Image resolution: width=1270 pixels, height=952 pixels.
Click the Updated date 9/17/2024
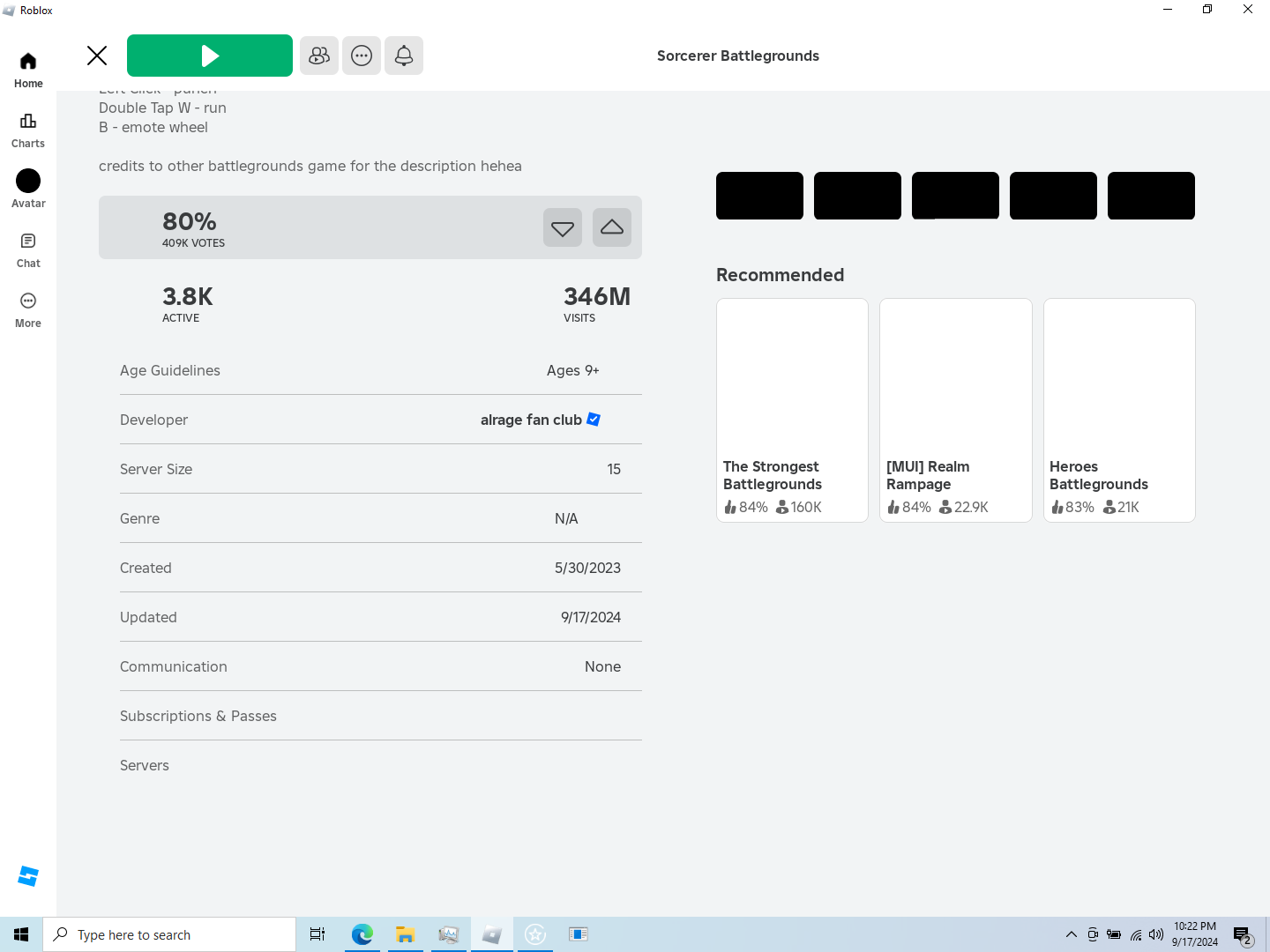point(591,617)
